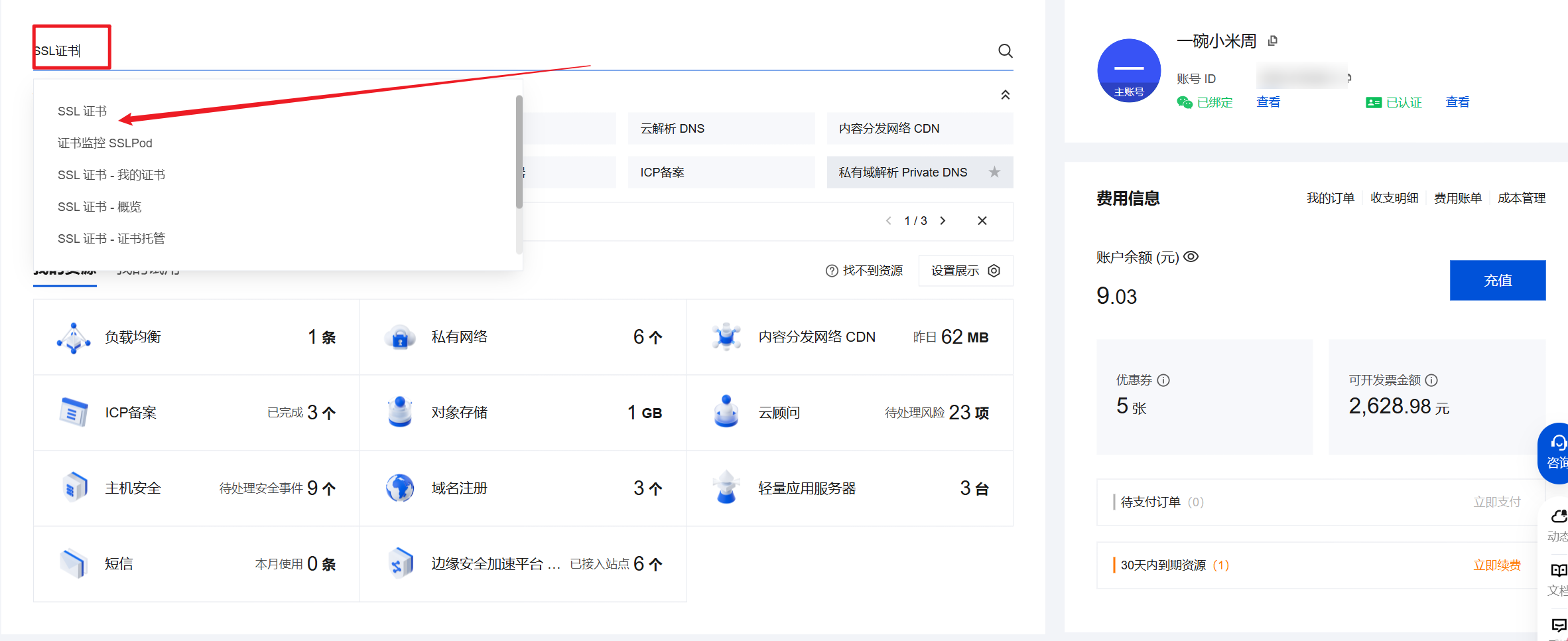The image size is (1568, 641).
Task: Select SSL 证书 - 概览 suggestion
Action: [99, 206]
